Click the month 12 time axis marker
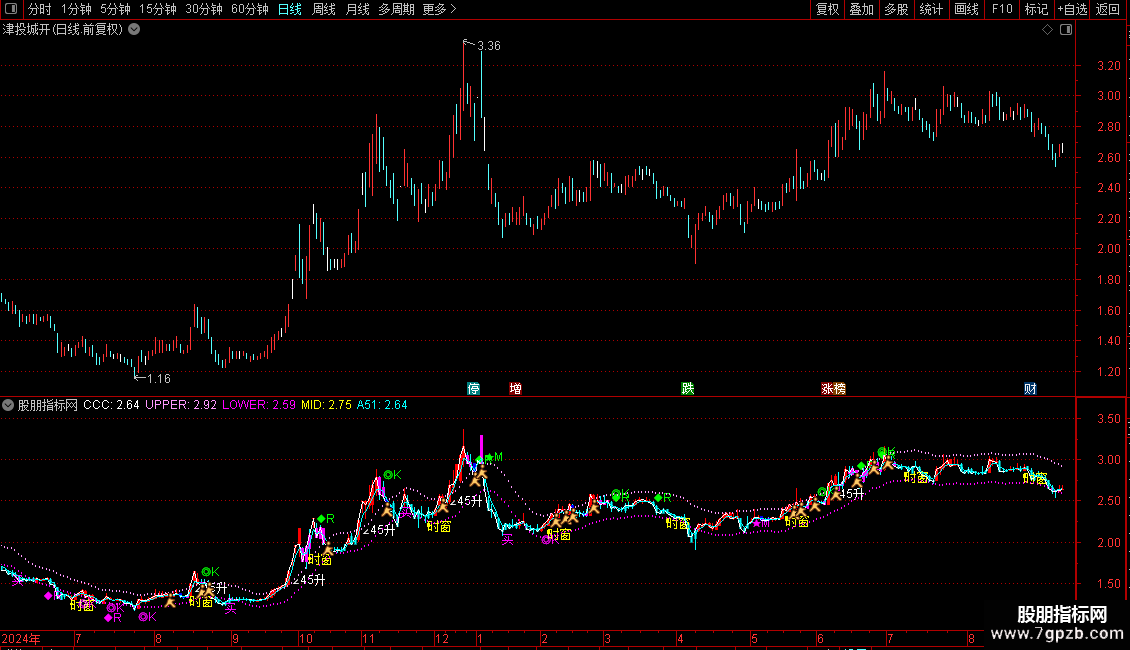1130x650 pixels. (x=442, y=638)
